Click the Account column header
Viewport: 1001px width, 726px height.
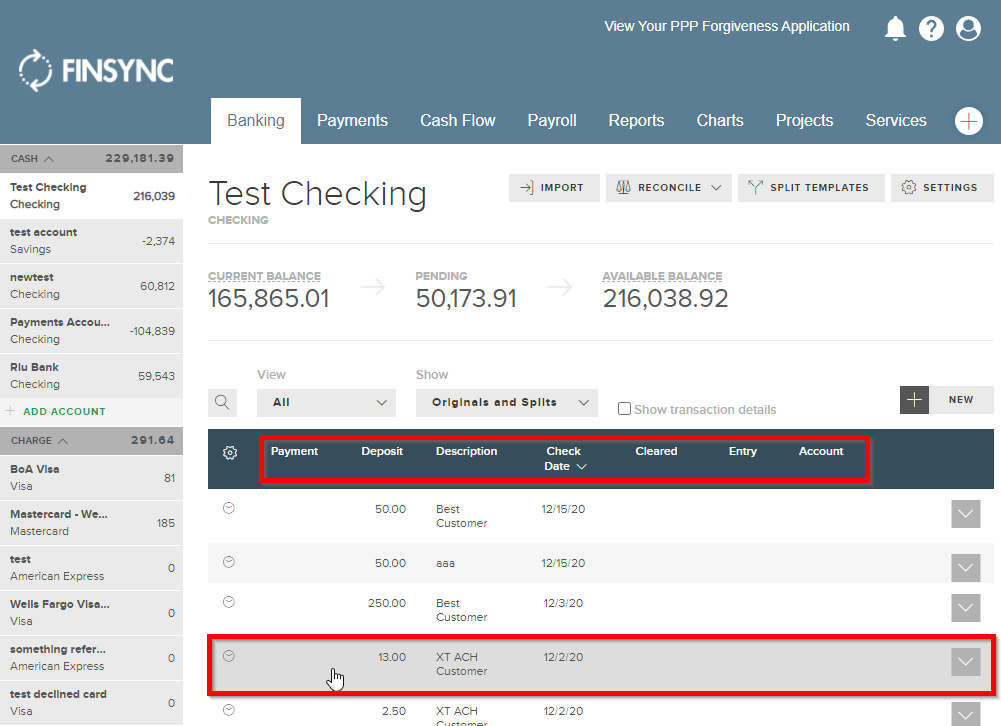tap(821, 451)
